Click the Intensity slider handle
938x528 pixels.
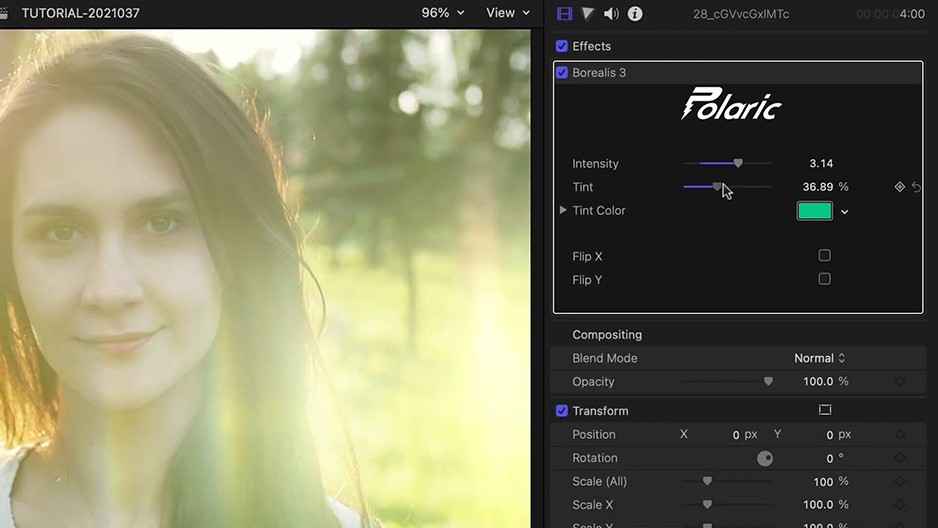pyautogui.click(x=738, y=163)
